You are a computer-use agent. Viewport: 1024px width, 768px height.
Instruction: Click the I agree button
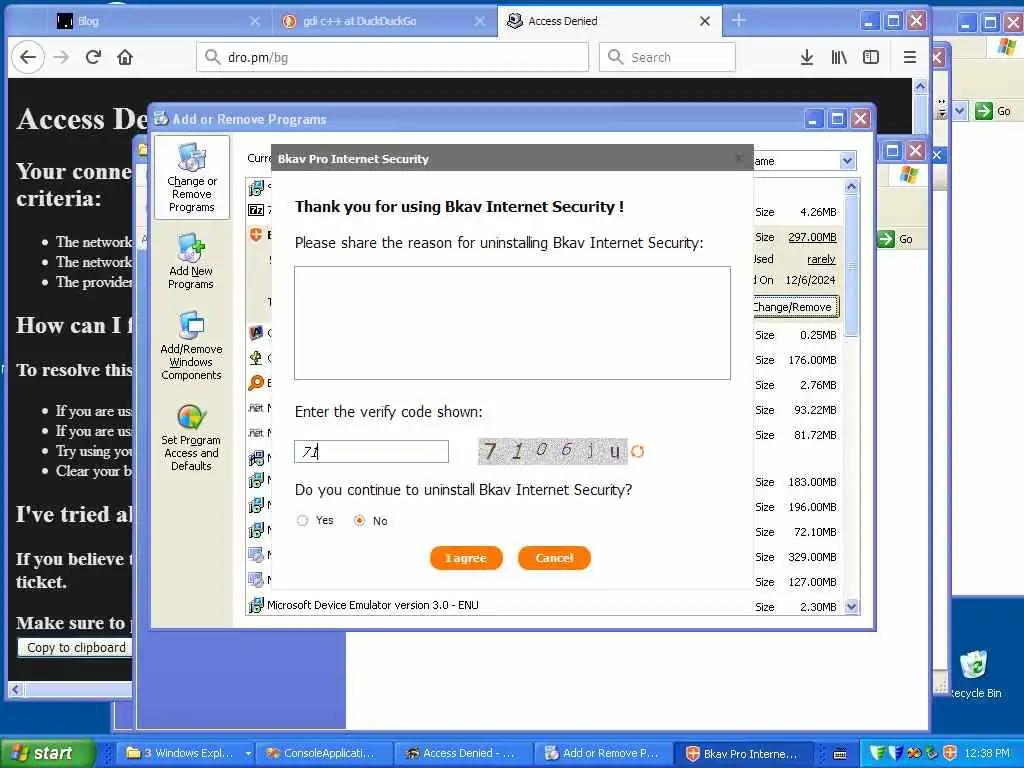(466, 558)
